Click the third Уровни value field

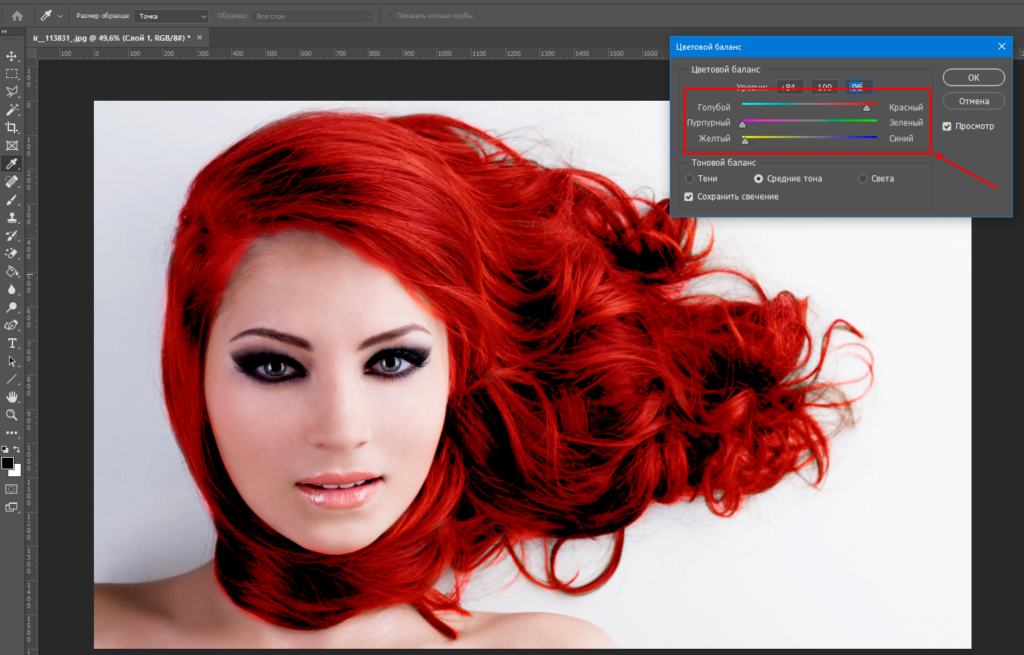click(x=859, y=87)
